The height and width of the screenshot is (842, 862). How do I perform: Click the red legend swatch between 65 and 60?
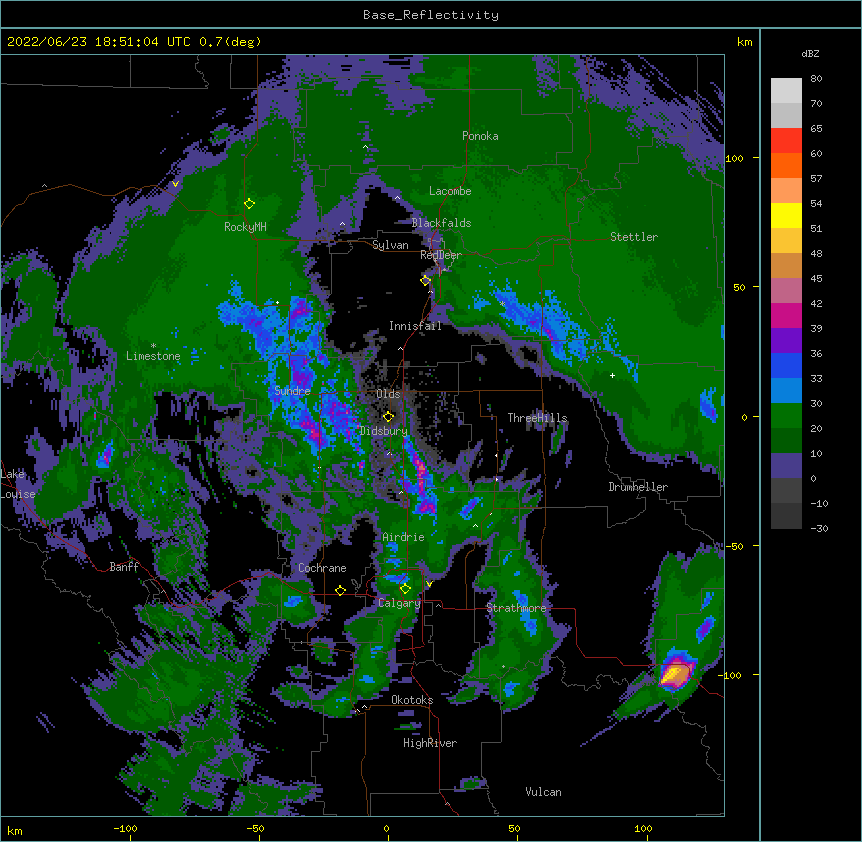pyautogui.click(x=786, y=140)
